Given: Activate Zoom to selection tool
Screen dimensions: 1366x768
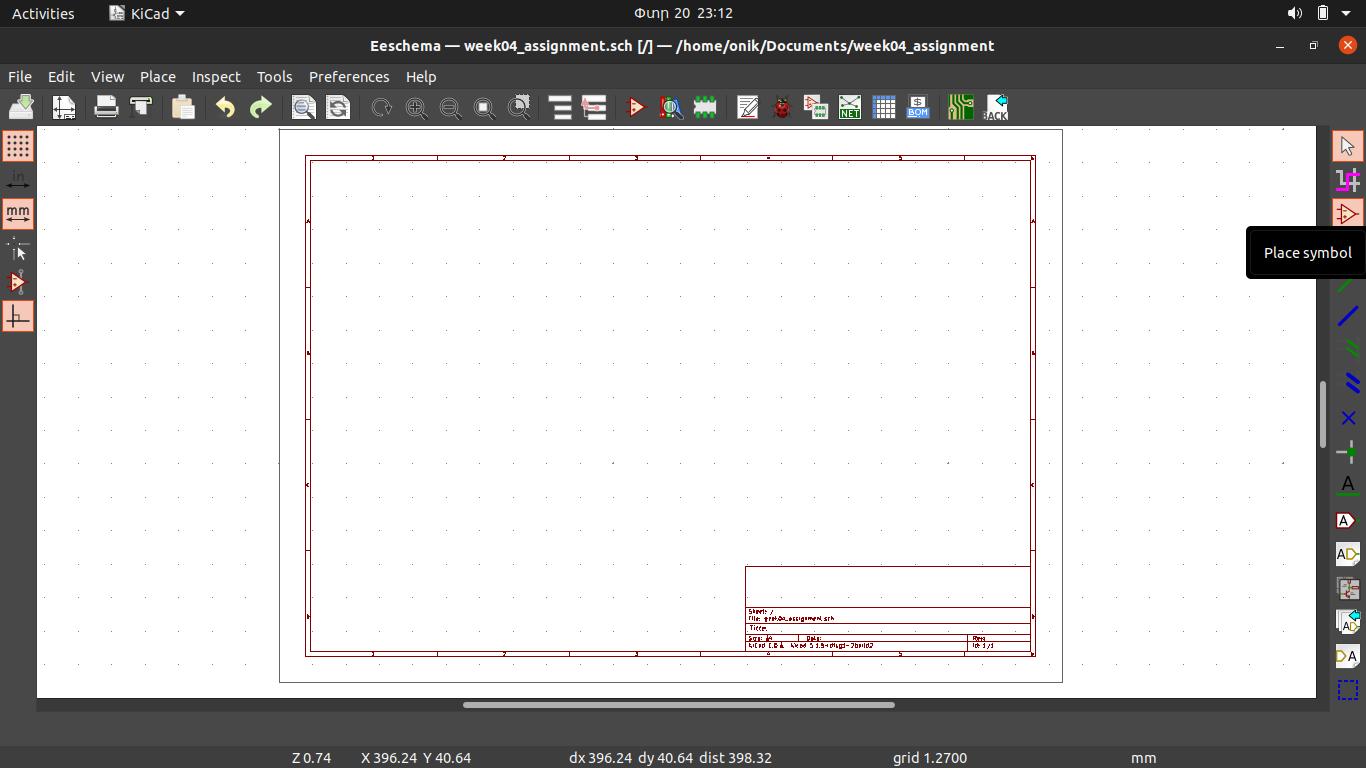Looking at the screenshot, I should 520,107.
